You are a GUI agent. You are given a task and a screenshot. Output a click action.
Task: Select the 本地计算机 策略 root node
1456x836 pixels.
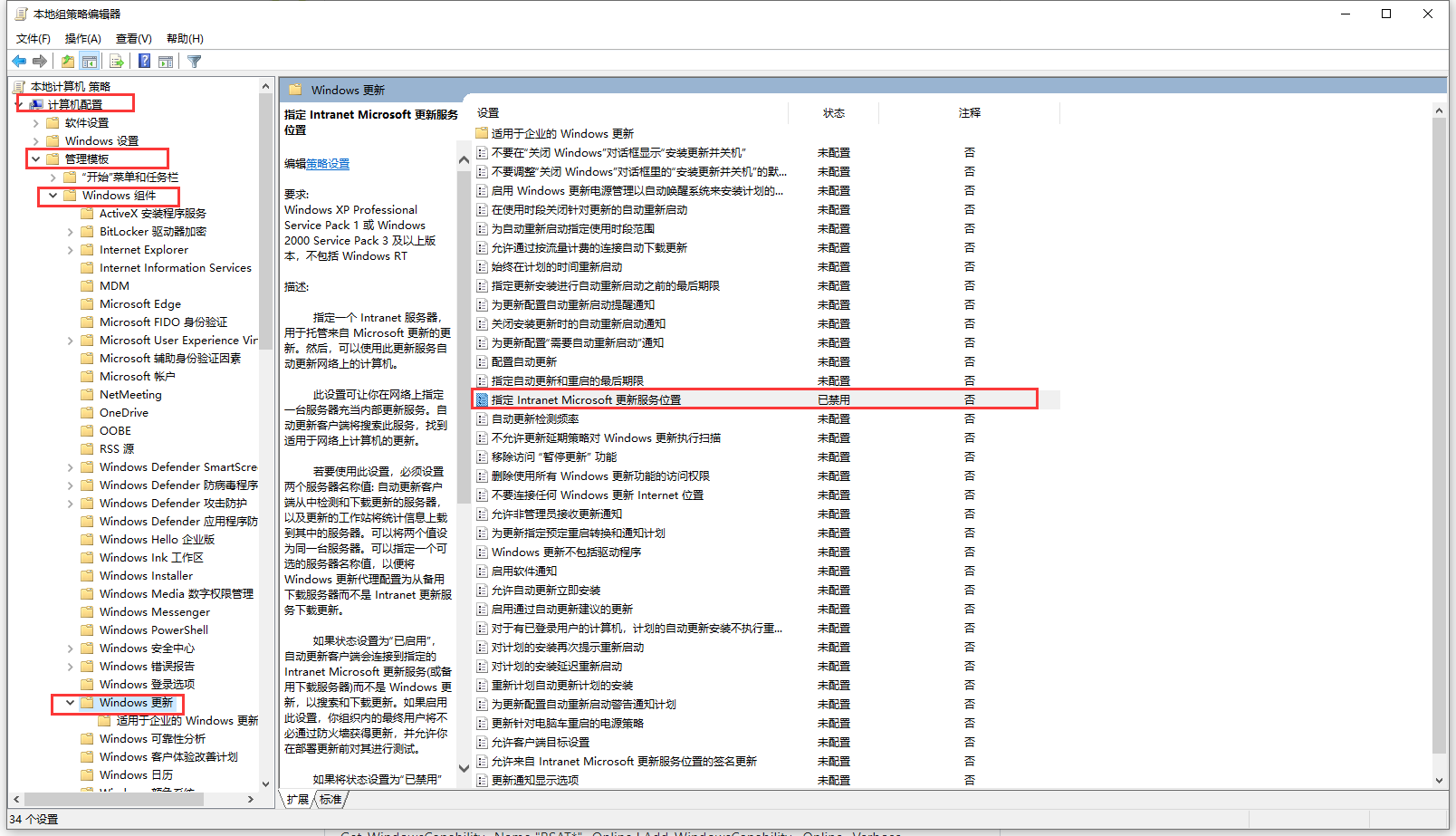click(x=71, y=87)
